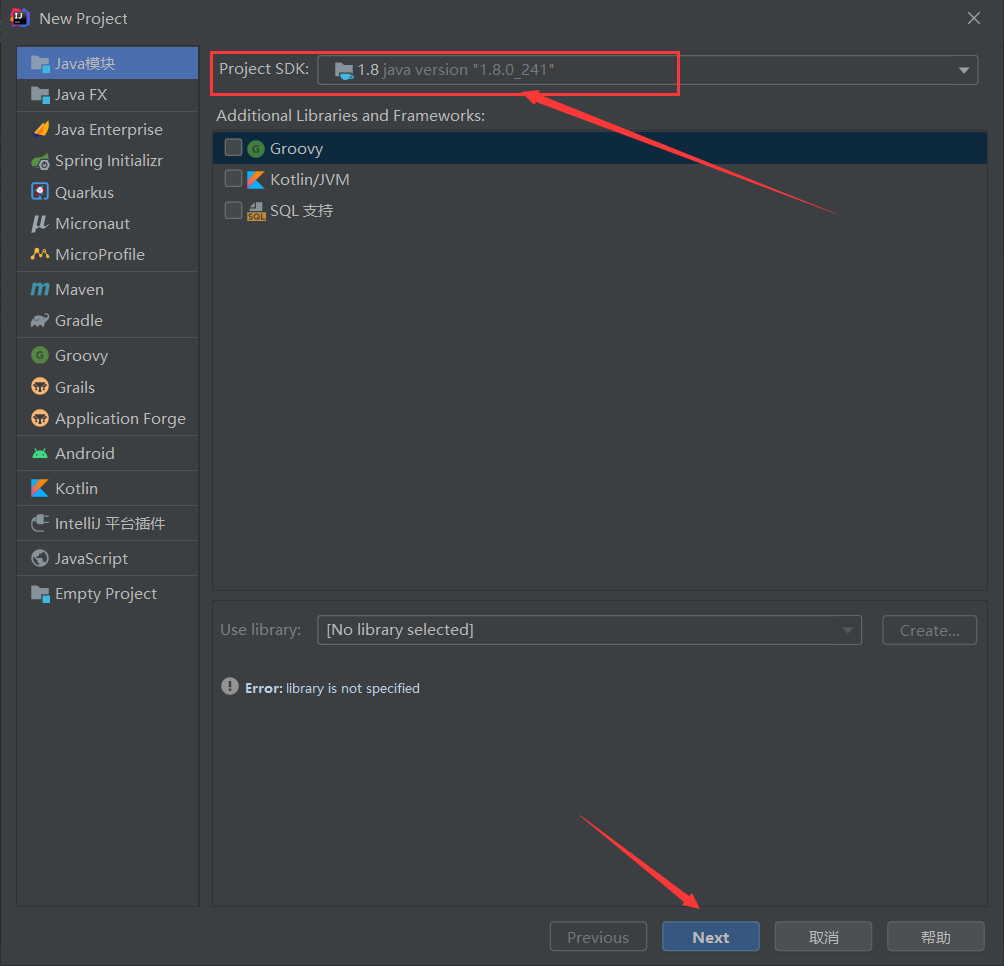Click the Quarkus label

[85, 193]
